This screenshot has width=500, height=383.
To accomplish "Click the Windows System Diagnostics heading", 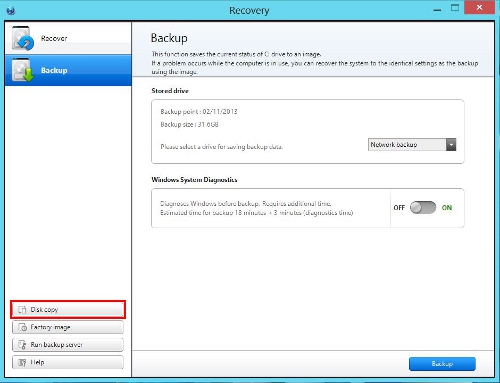I will (194, 180).
